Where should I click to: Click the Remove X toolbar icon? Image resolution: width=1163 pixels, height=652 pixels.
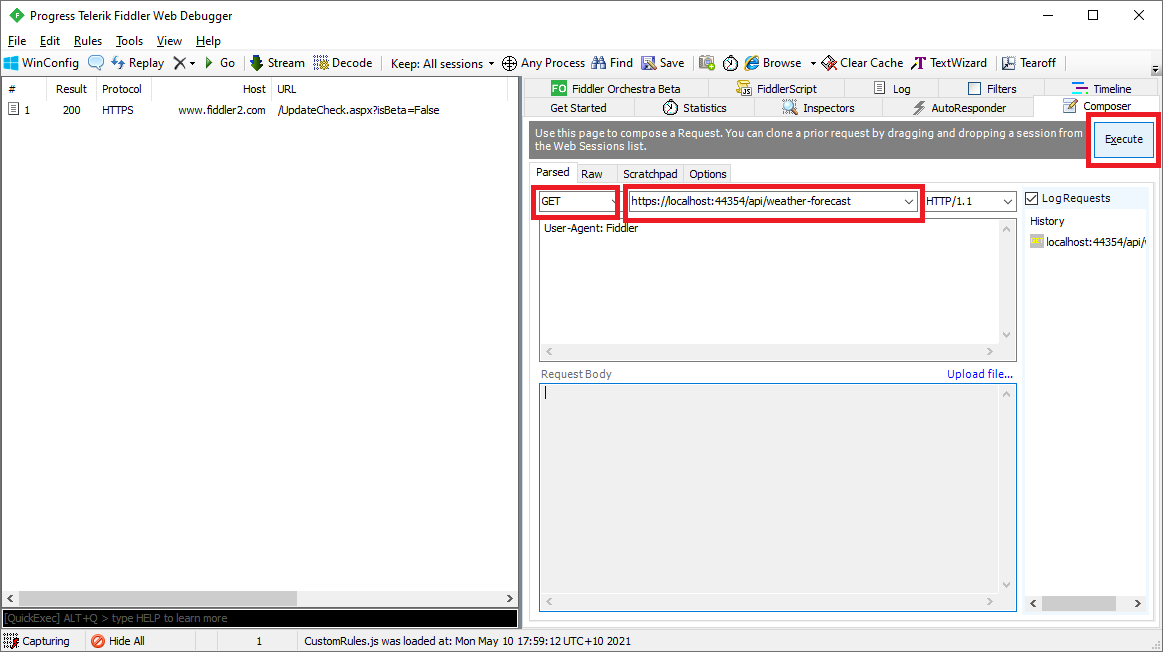pos(179,63)
